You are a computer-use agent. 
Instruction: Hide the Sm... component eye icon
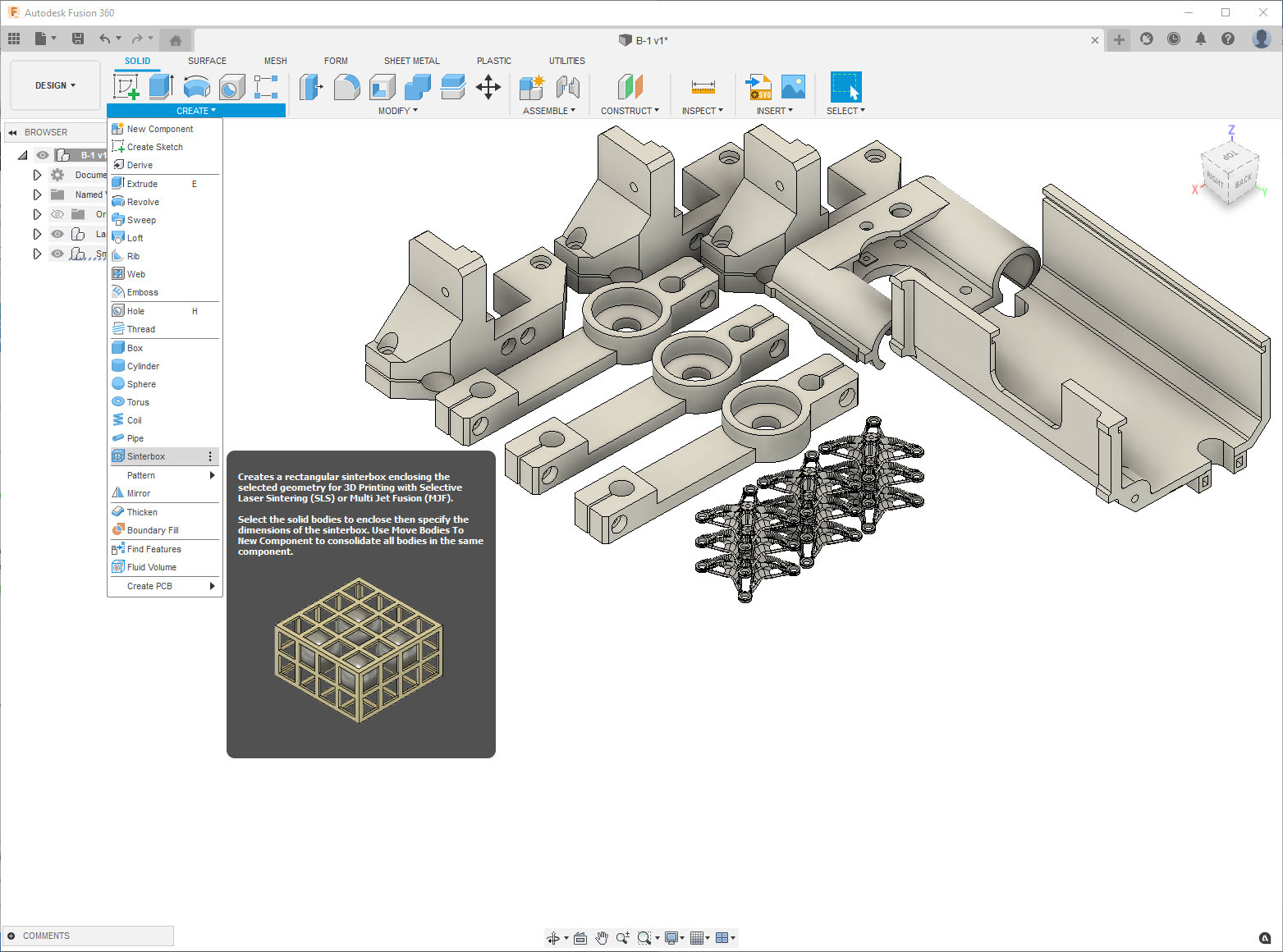pos(57,254)
